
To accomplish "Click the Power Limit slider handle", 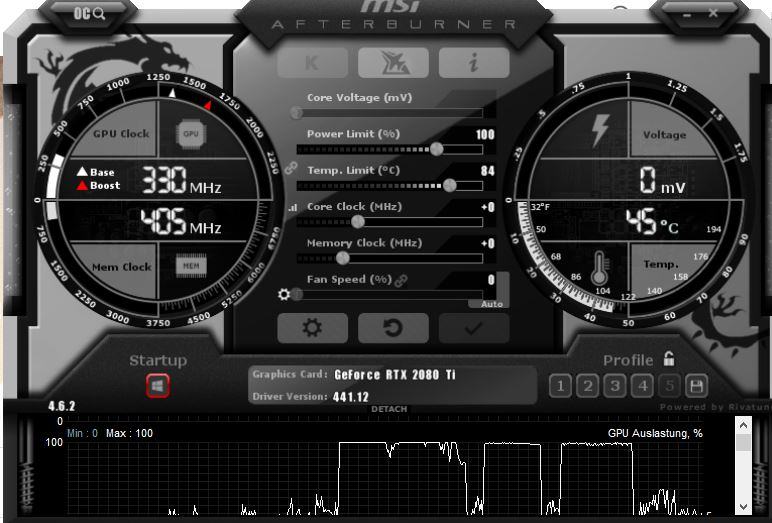I will (x=436, y=149).
